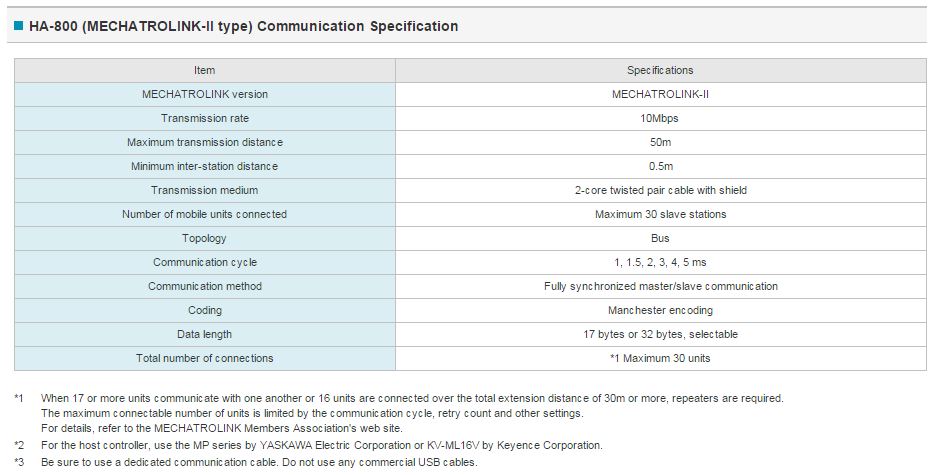Click the *1 Maximum 30 units cell
The height and width of the screenshot is (475, 936).
pos(660,358)
